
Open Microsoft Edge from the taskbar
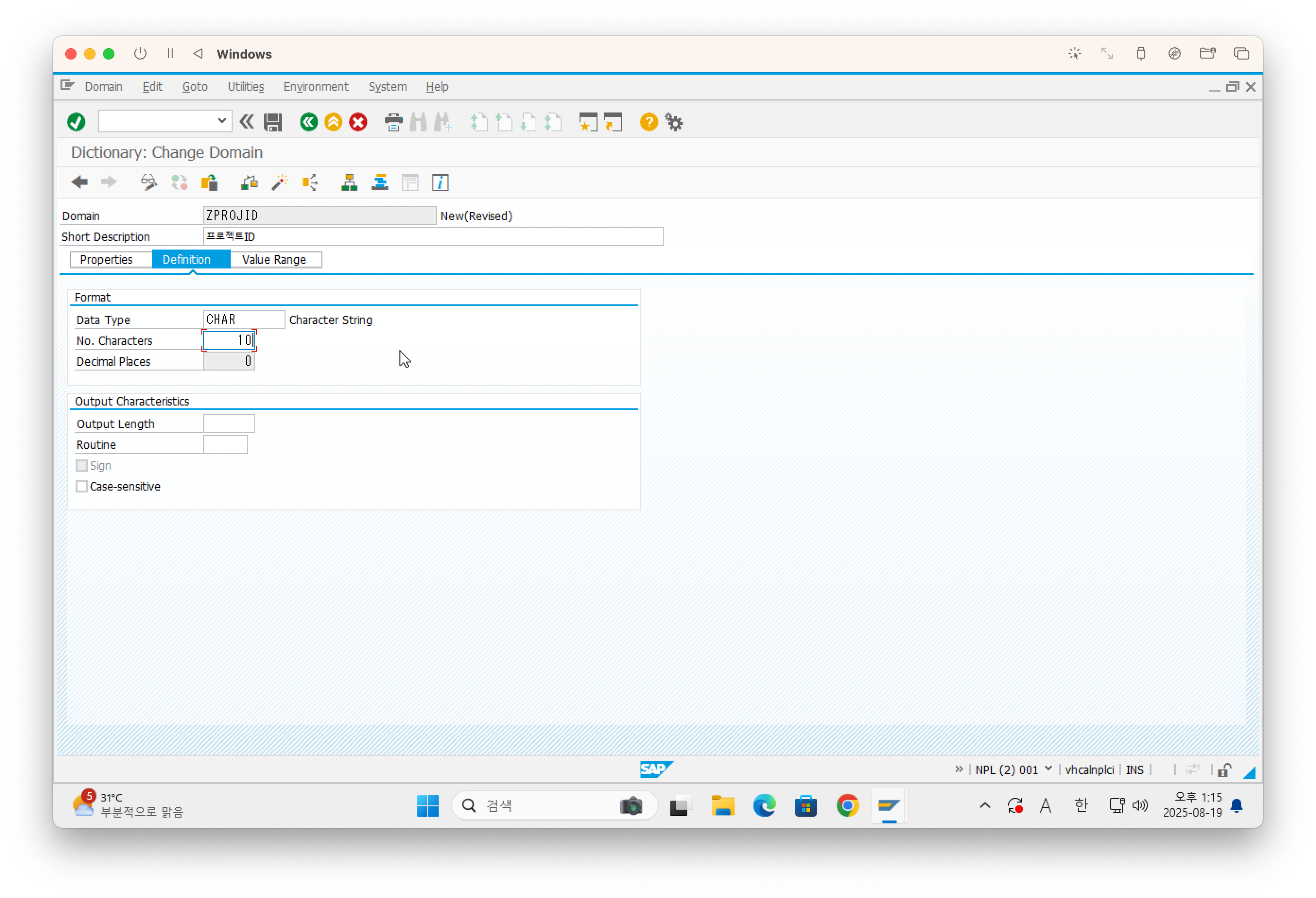click(x=764, y=805)
